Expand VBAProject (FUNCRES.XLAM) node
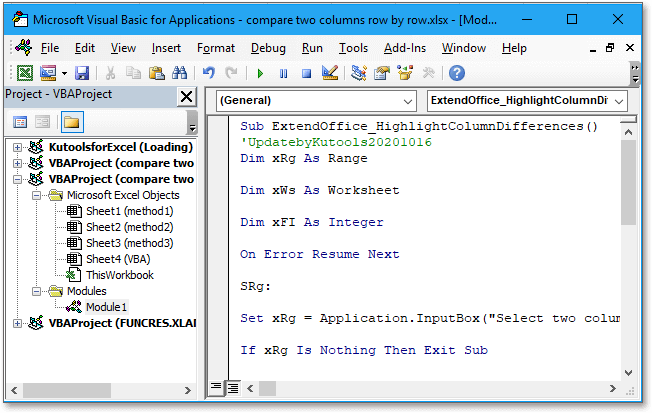This screenshot has height=413, width=652. [x=17, y=323]
